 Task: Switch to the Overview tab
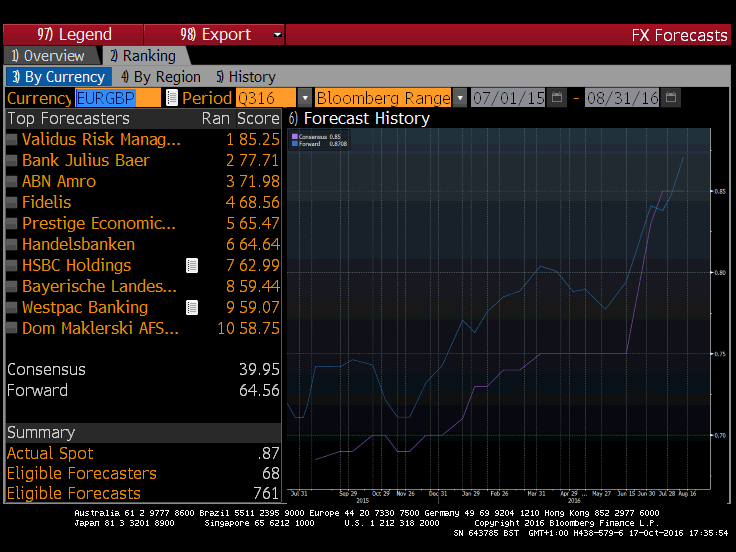pyautogui.click(x=51, y=56)
